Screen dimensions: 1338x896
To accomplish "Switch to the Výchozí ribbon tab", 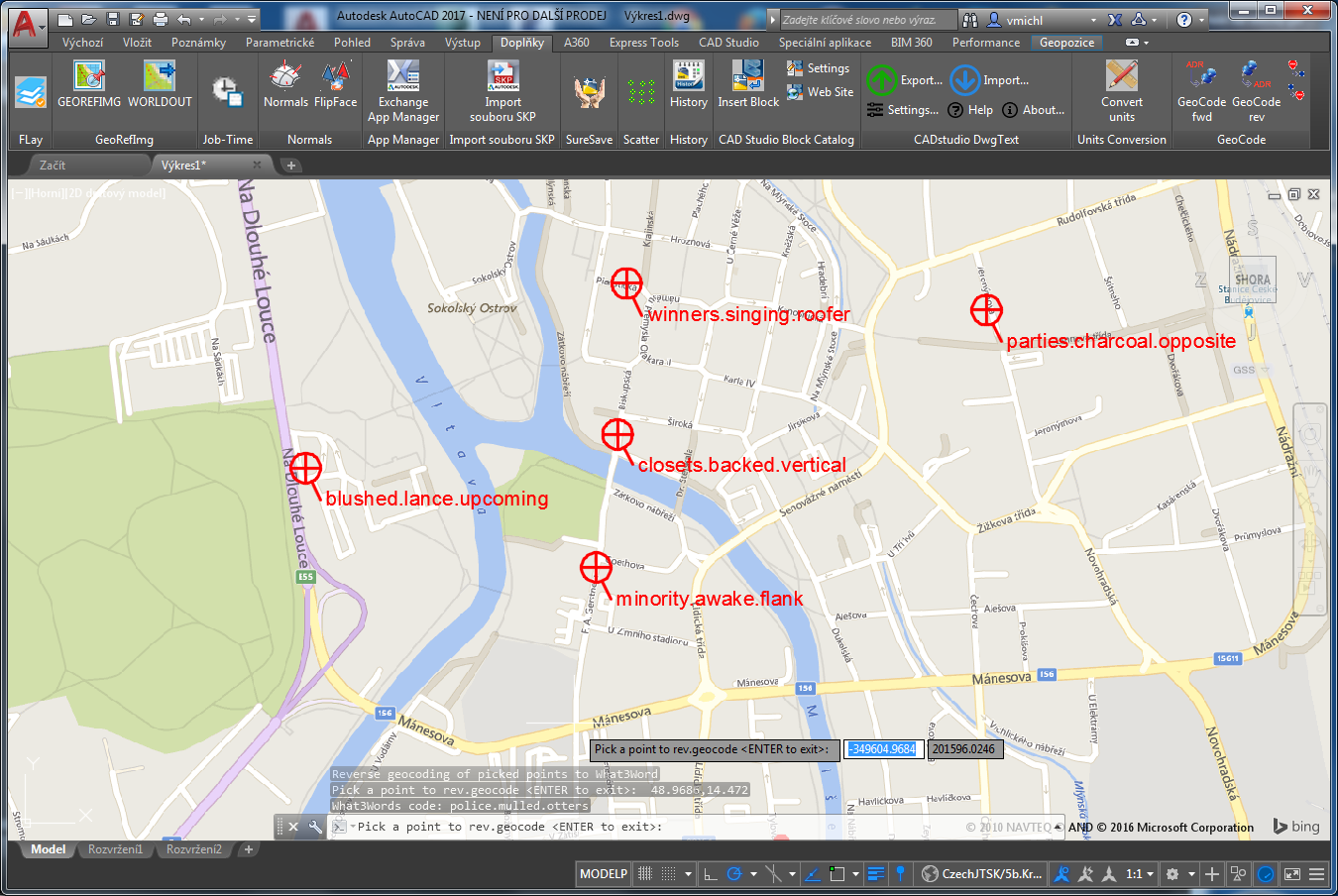I will [82, 43].
